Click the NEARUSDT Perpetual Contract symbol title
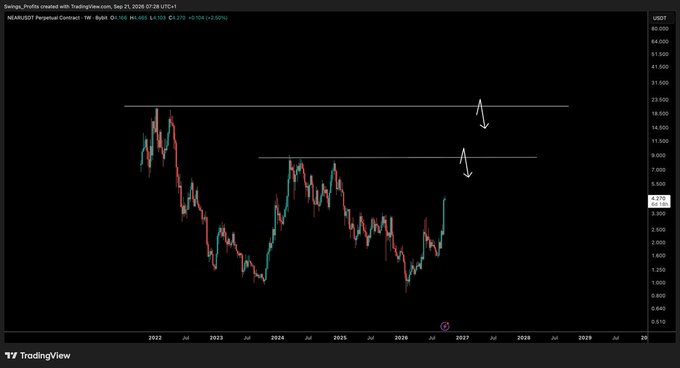This screenshot has width=680, height=368. (x=43, y=18)
